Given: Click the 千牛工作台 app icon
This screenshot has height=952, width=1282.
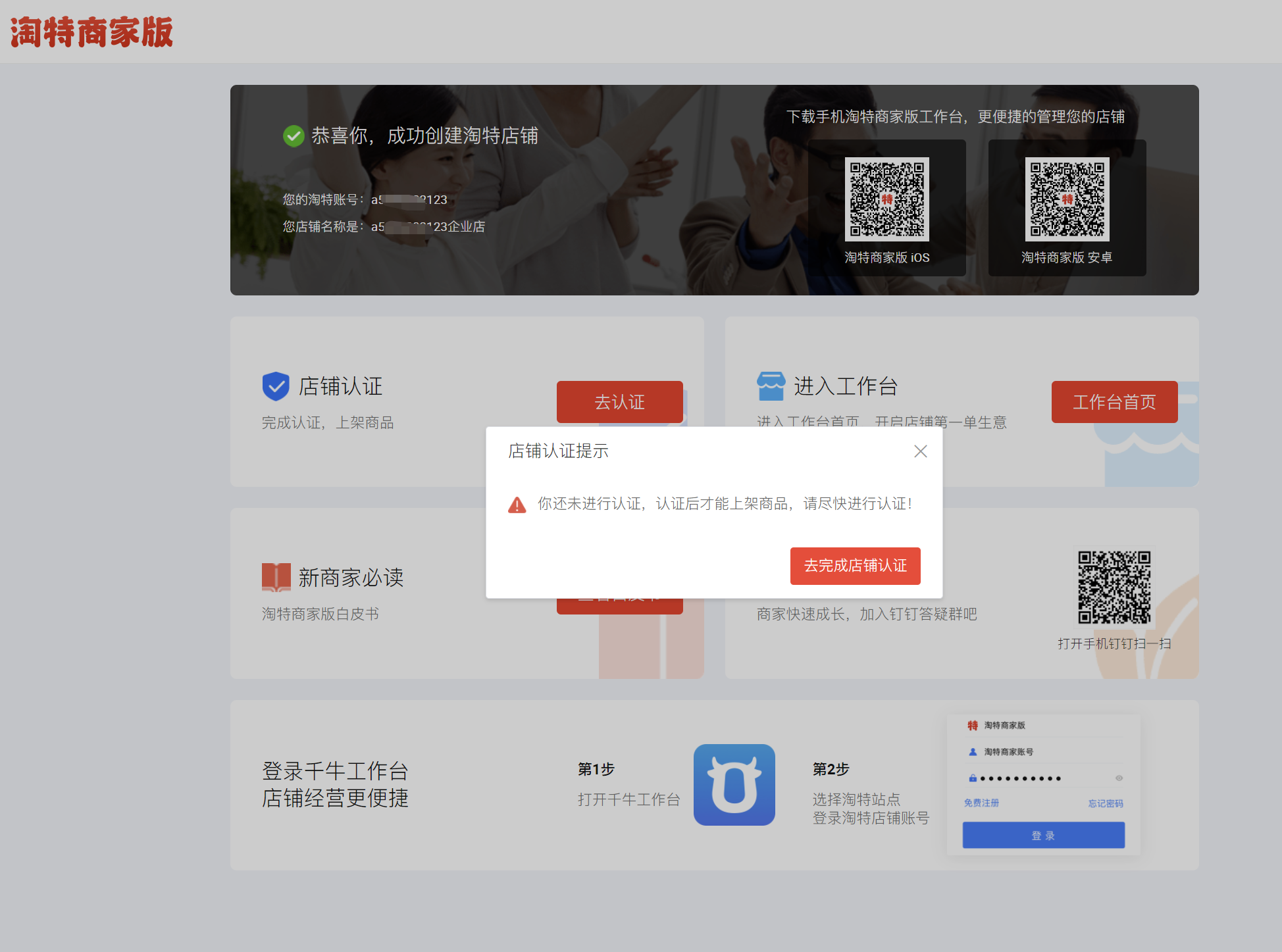Looking at the screenshot, I should (734, 785).
